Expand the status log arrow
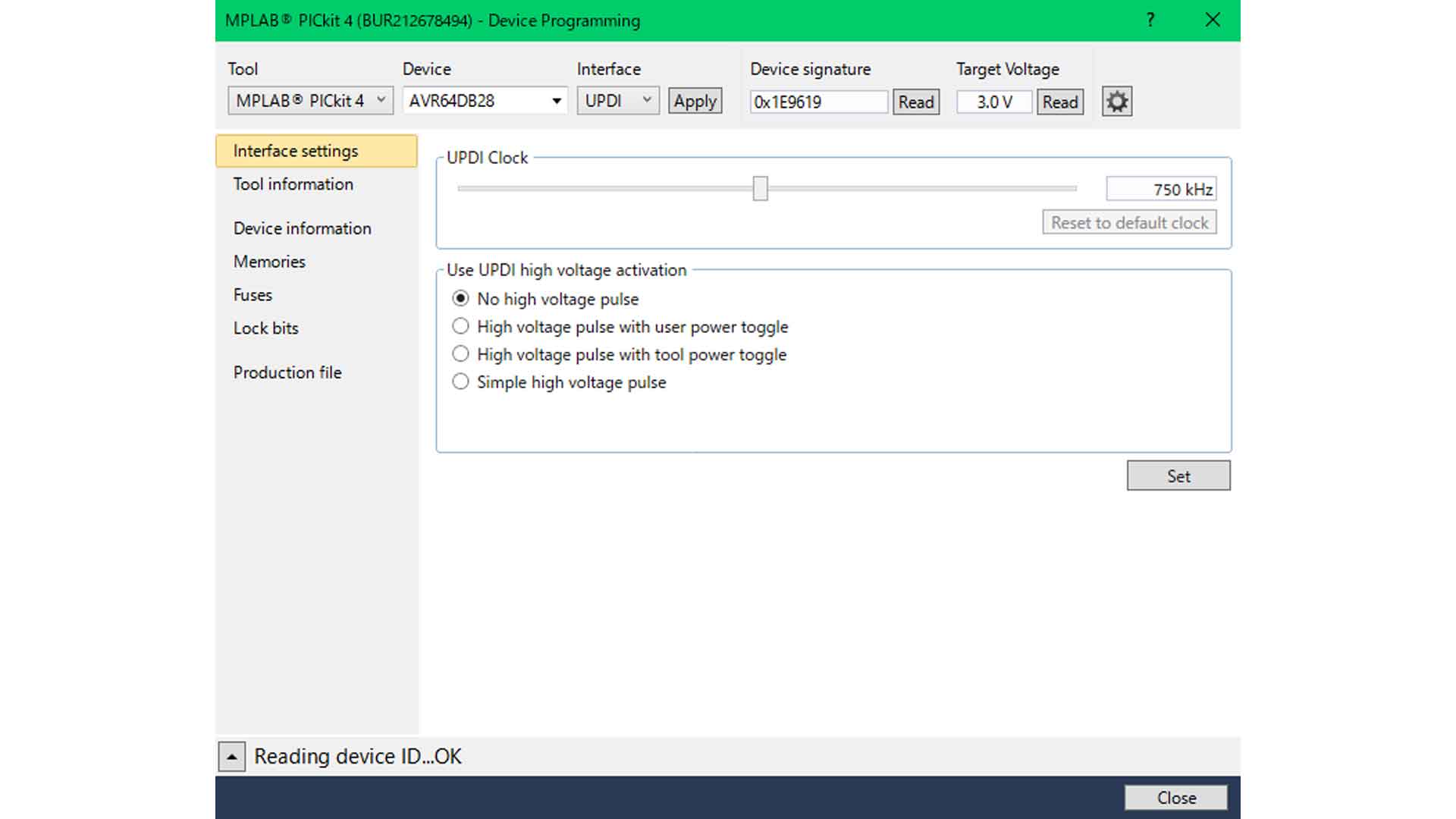1456x819 pixels. [x=232, y=757]
